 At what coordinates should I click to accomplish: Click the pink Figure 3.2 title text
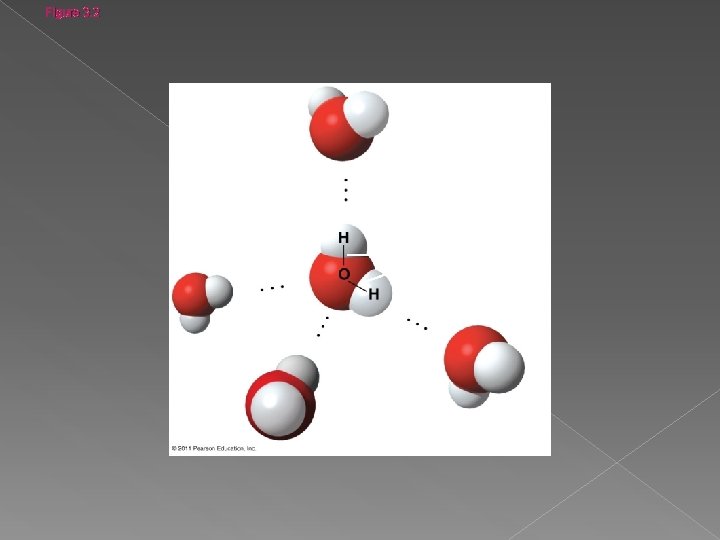point(72,12)
